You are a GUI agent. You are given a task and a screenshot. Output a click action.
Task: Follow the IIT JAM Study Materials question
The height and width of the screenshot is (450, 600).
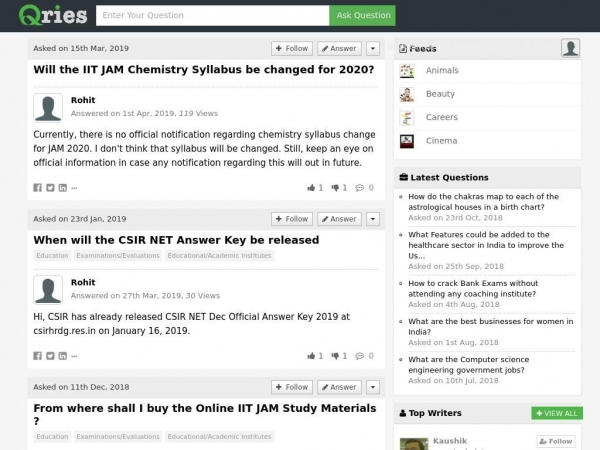[292, 387]
